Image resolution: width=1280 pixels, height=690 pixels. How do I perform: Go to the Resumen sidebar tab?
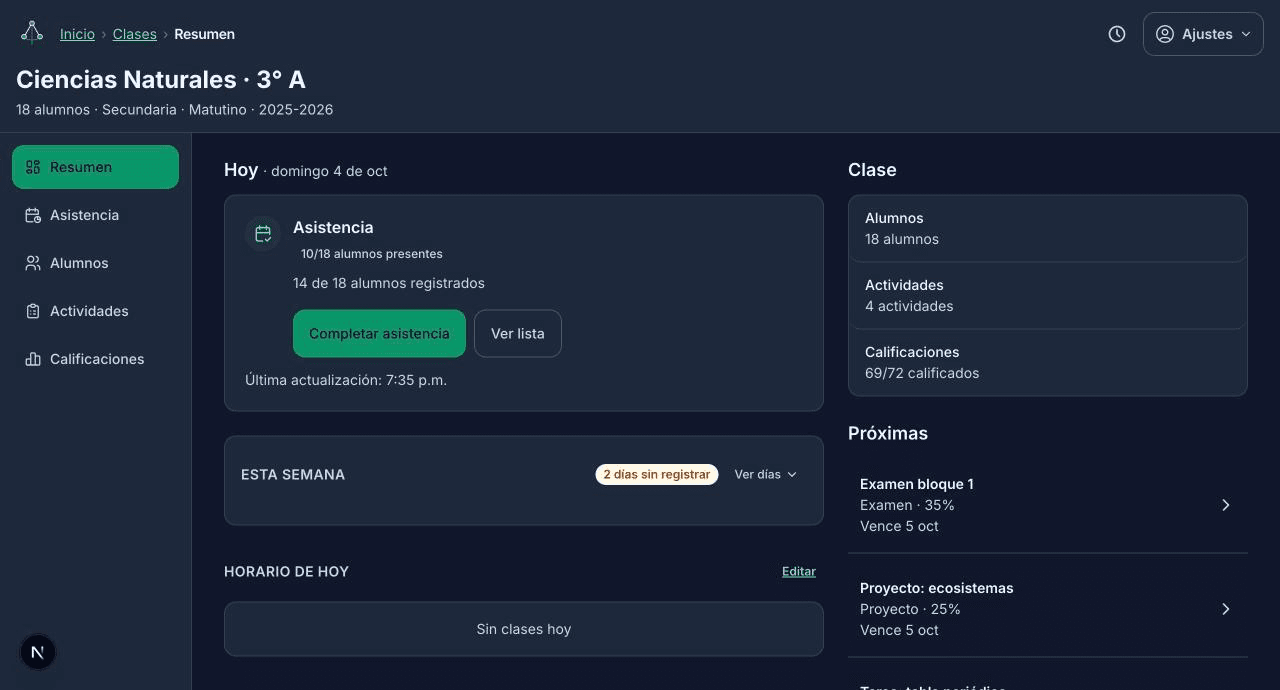pyautogui.click(x=96, y=167)
